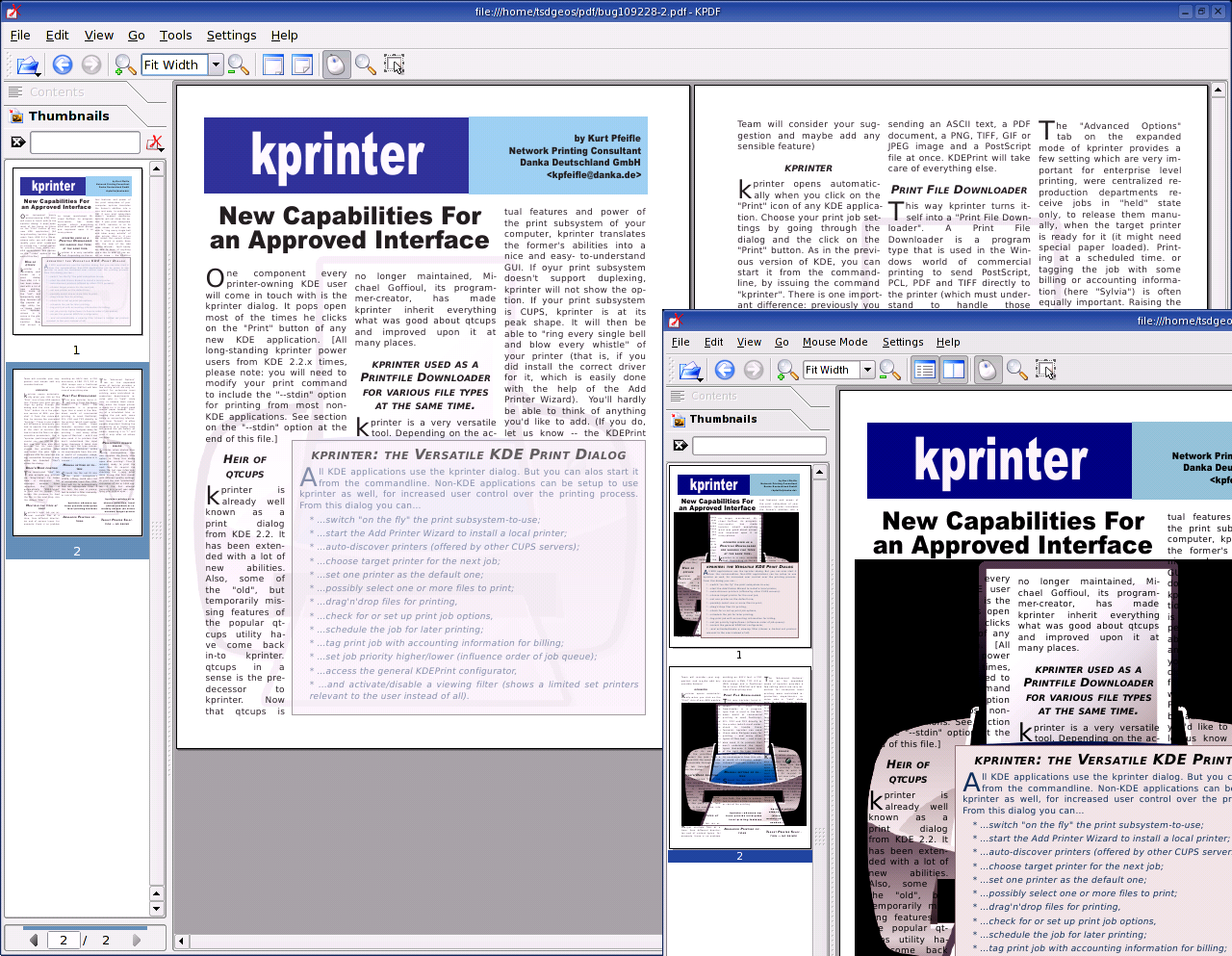The height and width of the screenshot is (956, 1232).
Task: Clear thumbnail filter in back window sidebar
Action: 17,142
